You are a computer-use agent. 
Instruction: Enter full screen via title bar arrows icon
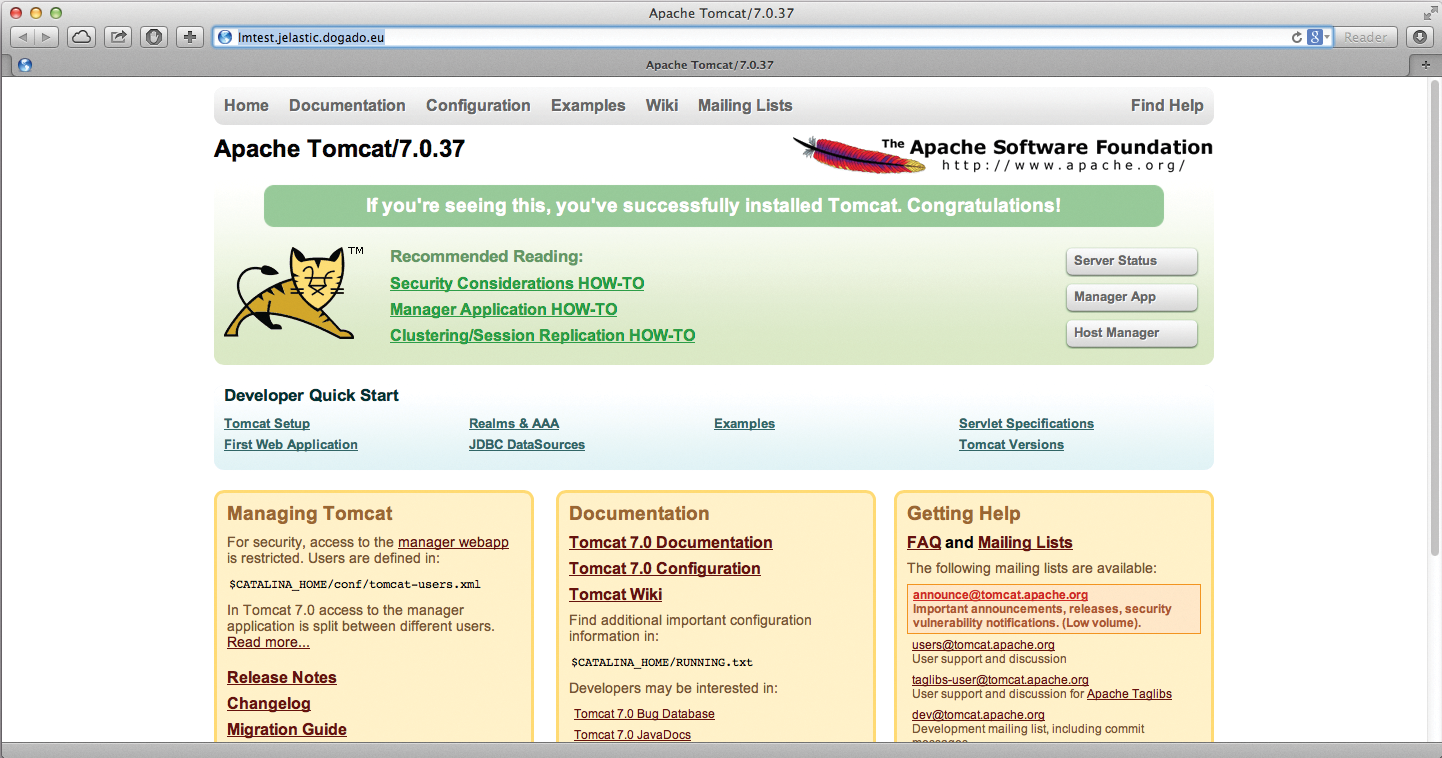(x=1429, y=12)
